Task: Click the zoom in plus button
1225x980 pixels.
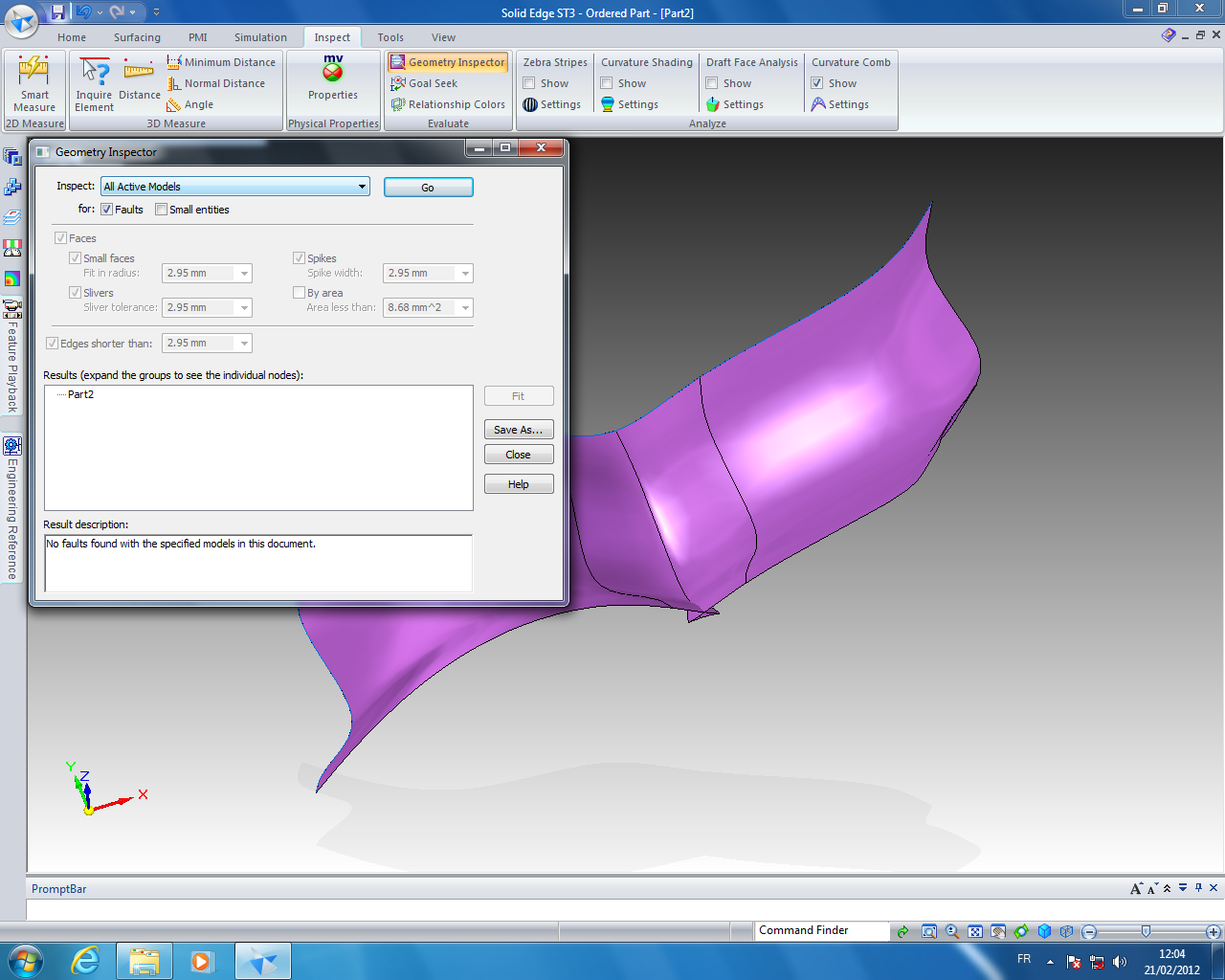Action: click(x=1214, y=931)
